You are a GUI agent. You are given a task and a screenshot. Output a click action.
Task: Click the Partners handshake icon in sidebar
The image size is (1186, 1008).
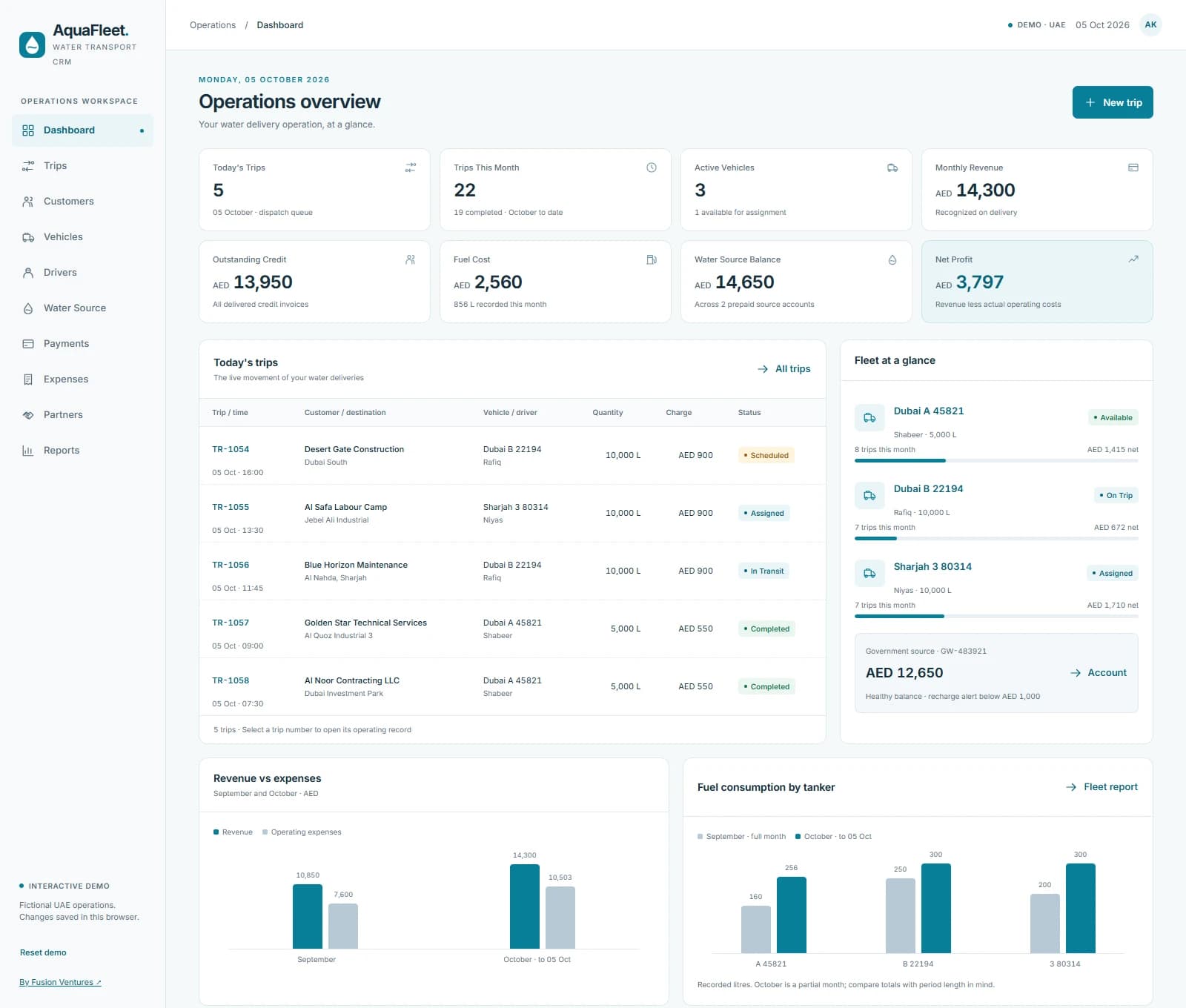pos(28,415)
